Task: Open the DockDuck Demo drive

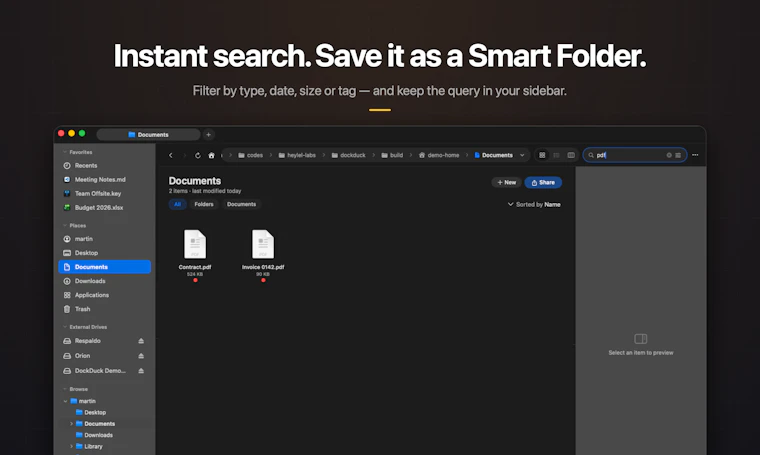Action: pyautogui.click(x=95, y=371)
